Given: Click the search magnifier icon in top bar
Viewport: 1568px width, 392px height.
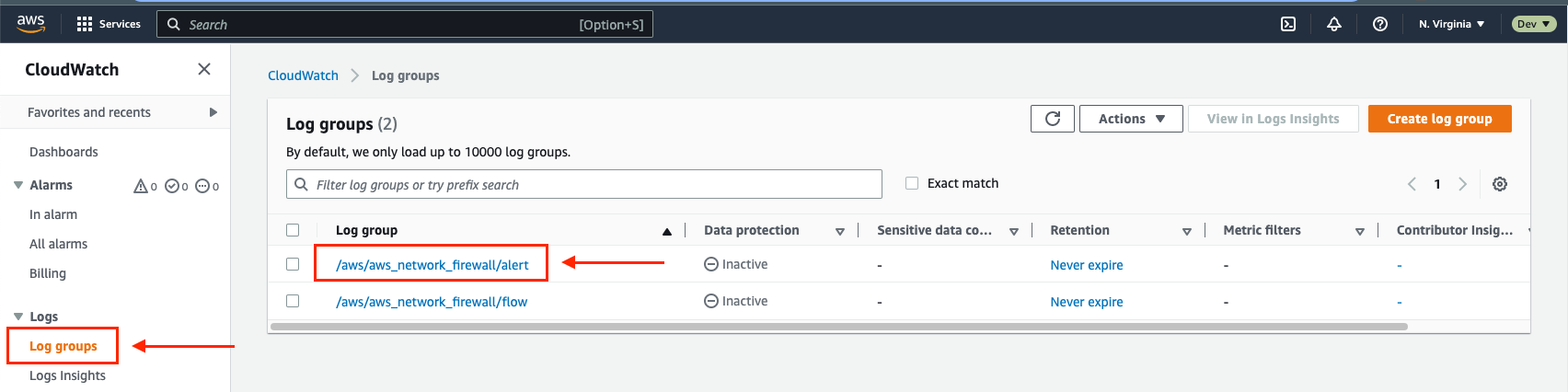Looking at the screenshot, I should coord(174,25).
